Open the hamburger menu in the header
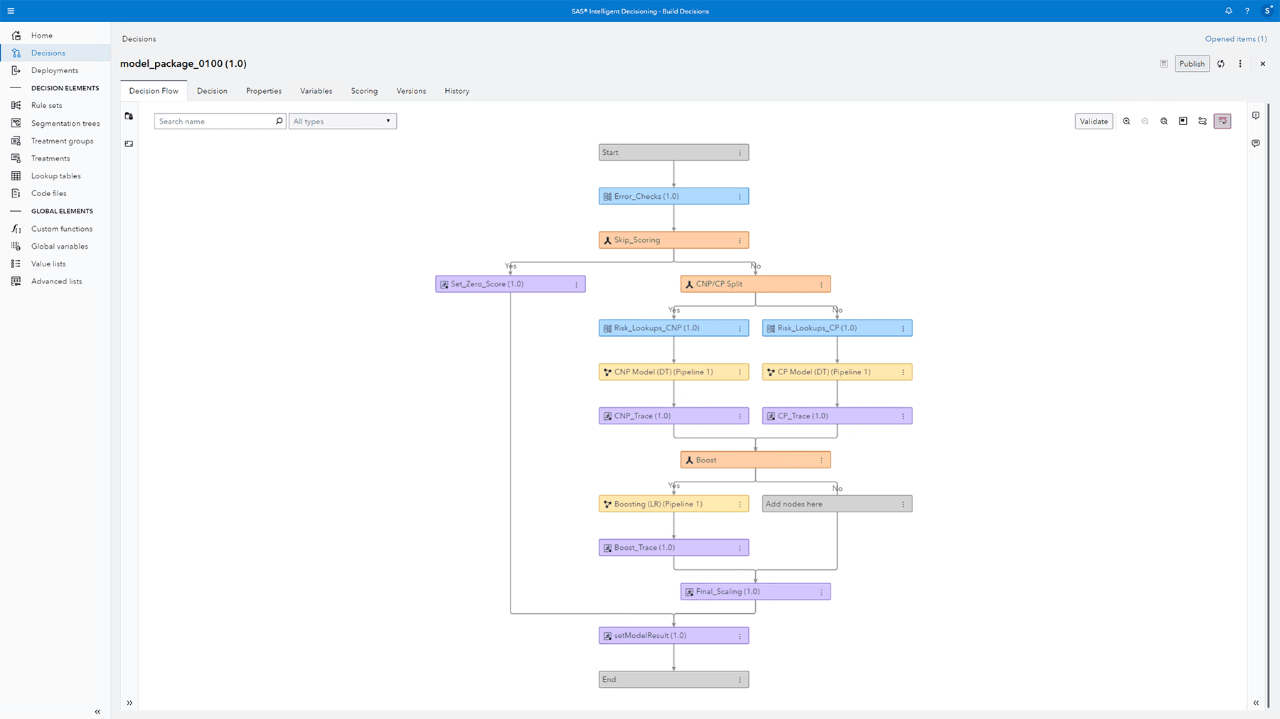The width and height of the screenshot is (1280, 719). (x=11, y=11)
